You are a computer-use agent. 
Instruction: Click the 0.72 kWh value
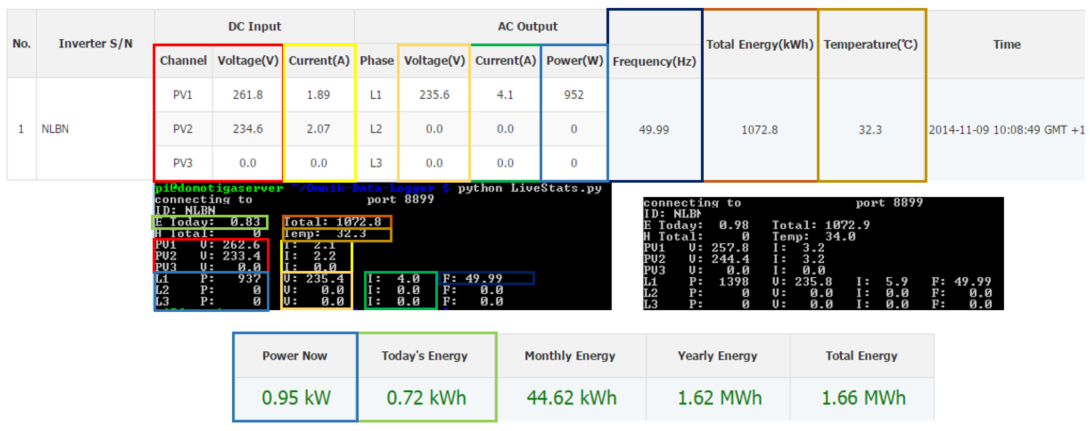click(424, 398)
